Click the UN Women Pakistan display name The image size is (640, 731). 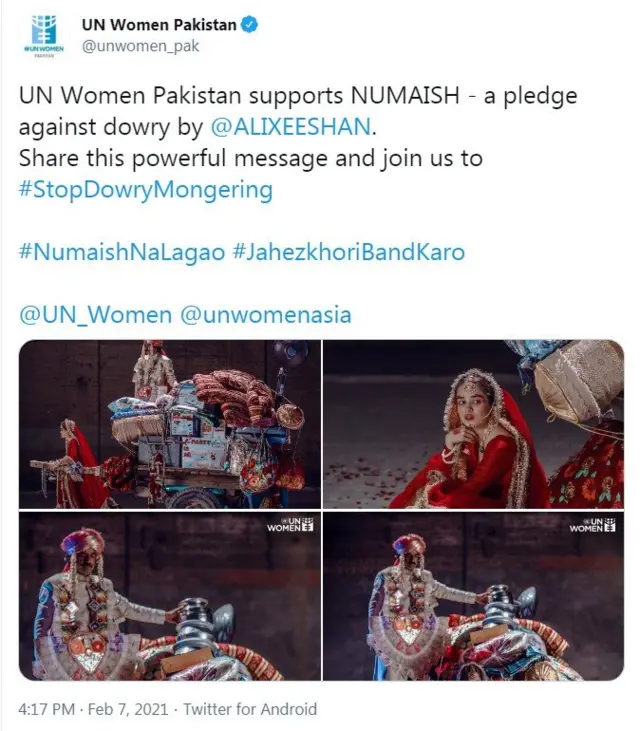(159, 25)
